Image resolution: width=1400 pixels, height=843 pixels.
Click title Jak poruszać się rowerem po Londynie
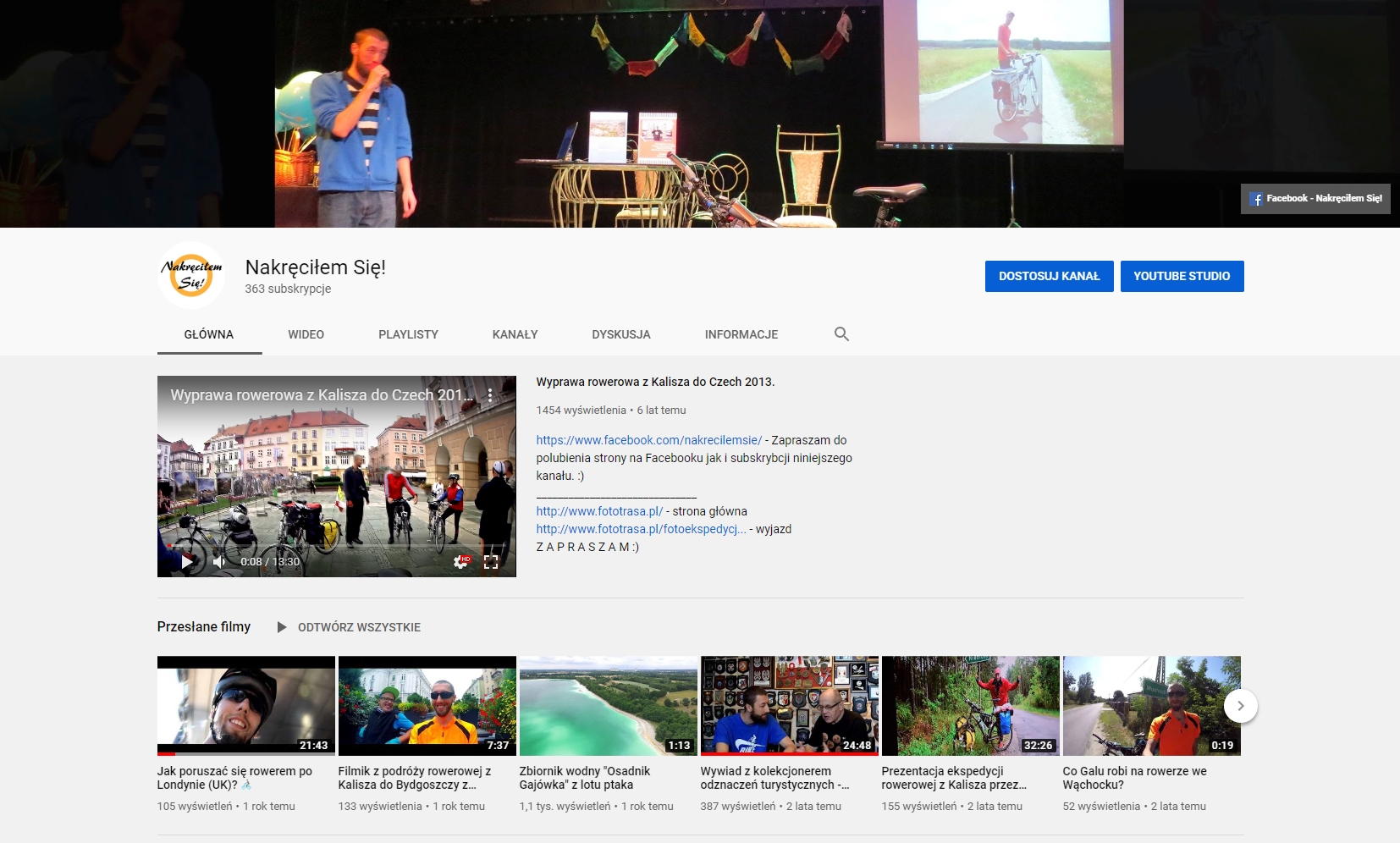[236, 778]
